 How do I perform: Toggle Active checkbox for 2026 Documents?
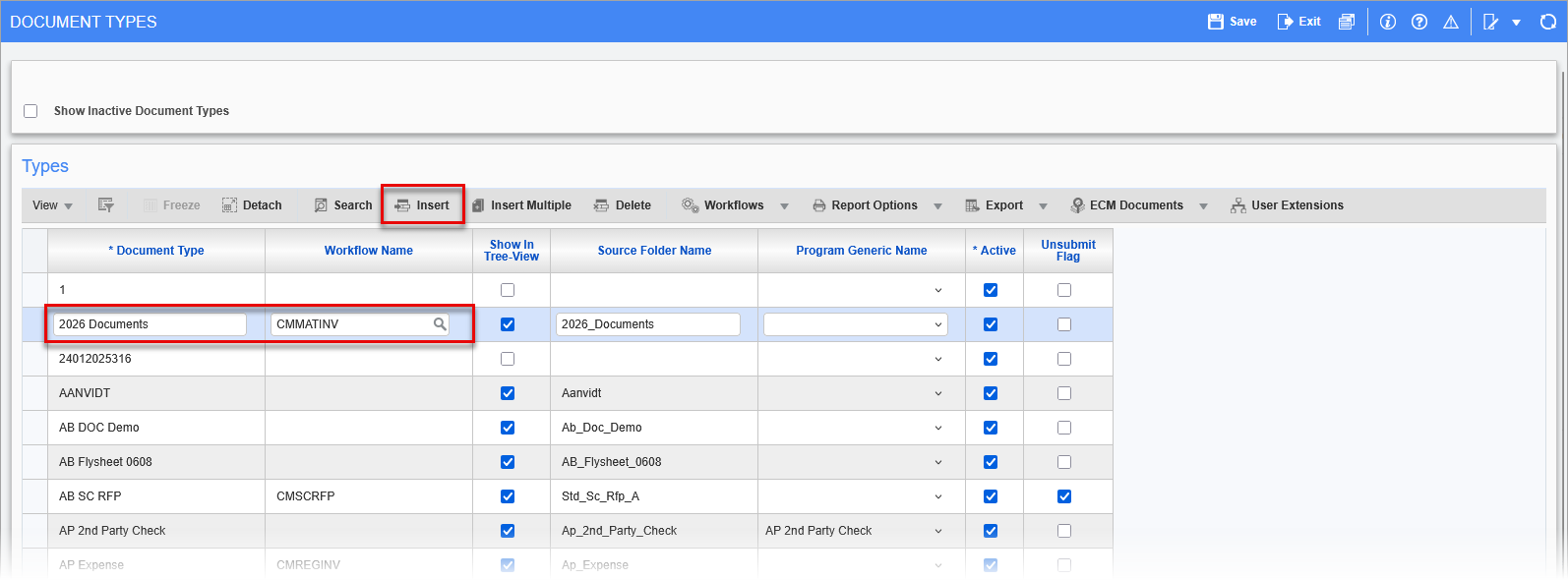click(991, 324)
